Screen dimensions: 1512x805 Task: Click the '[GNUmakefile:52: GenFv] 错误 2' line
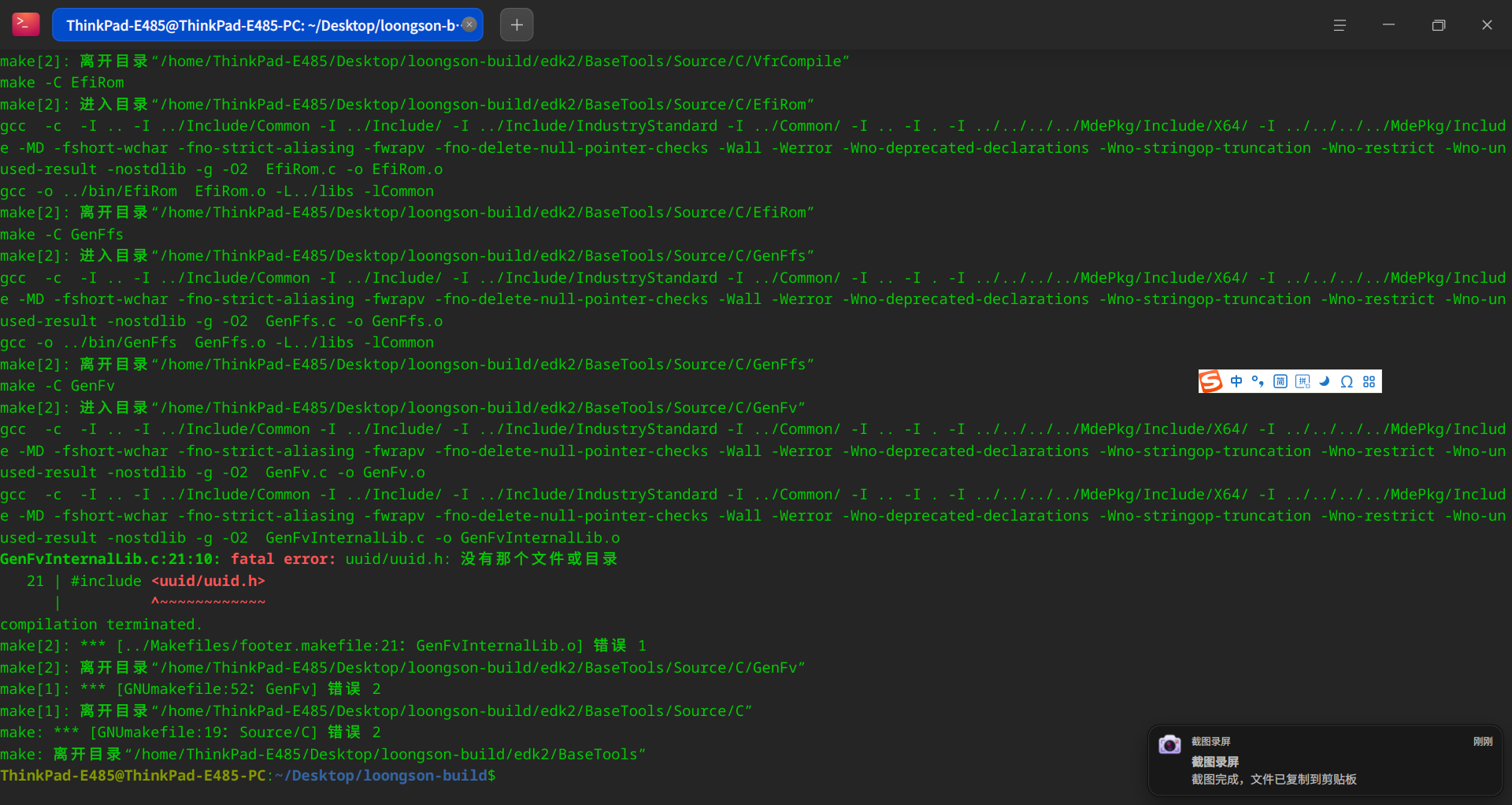[191, 689]
